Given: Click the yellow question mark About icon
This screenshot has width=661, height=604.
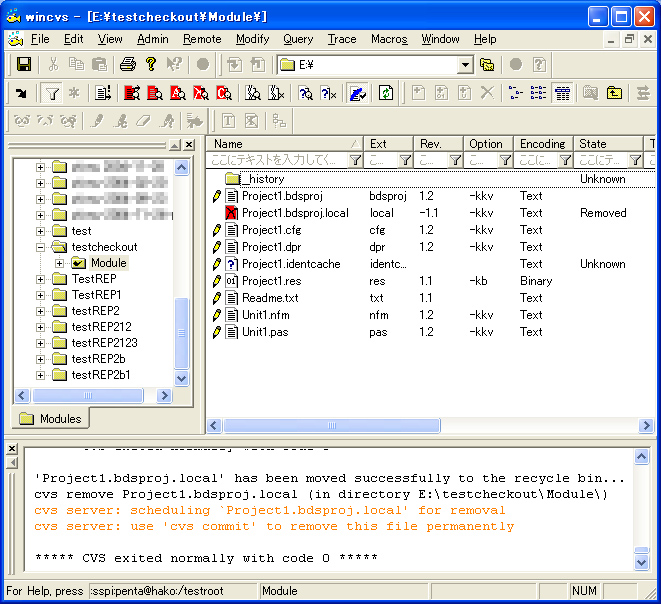Looking at the screenshot, I should [x=151, y=64].
